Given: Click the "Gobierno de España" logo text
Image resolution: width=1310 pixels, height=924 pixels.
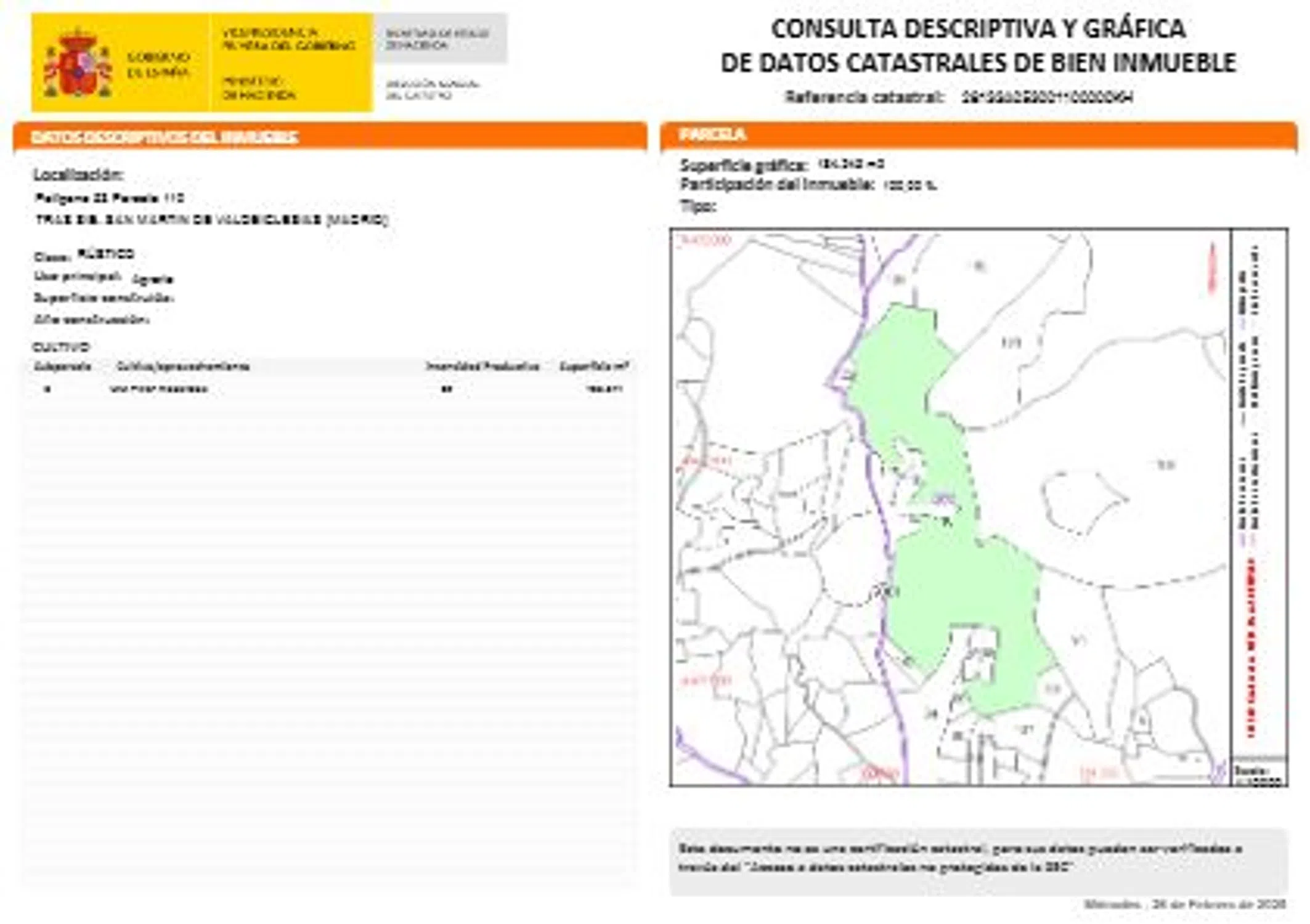Looking at the screenshot, I should 158,65.
